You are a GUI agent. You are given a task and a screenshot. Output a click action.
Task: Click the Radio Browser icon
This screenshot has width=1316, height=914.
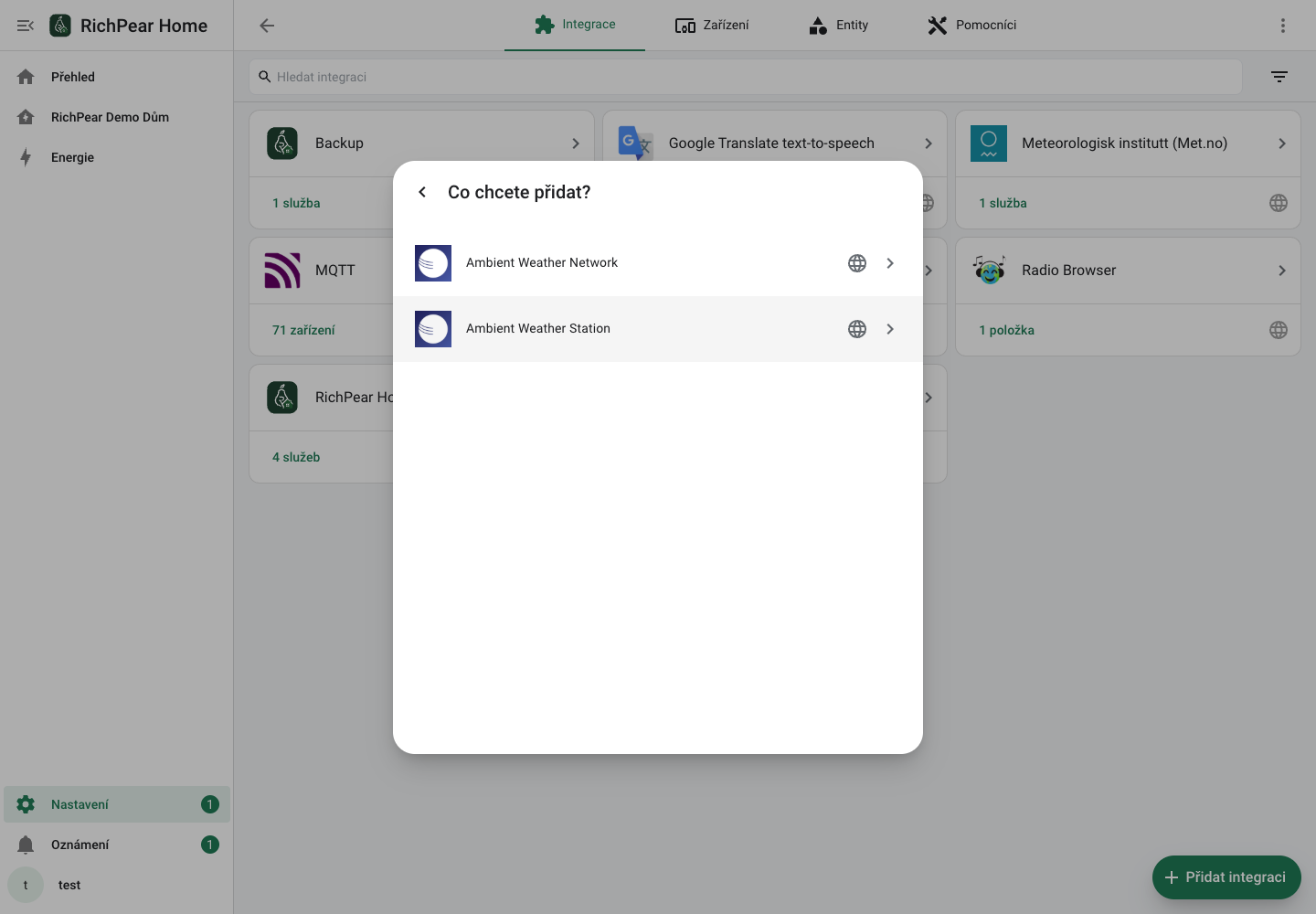pyautogui.click(x=989, y=271)
